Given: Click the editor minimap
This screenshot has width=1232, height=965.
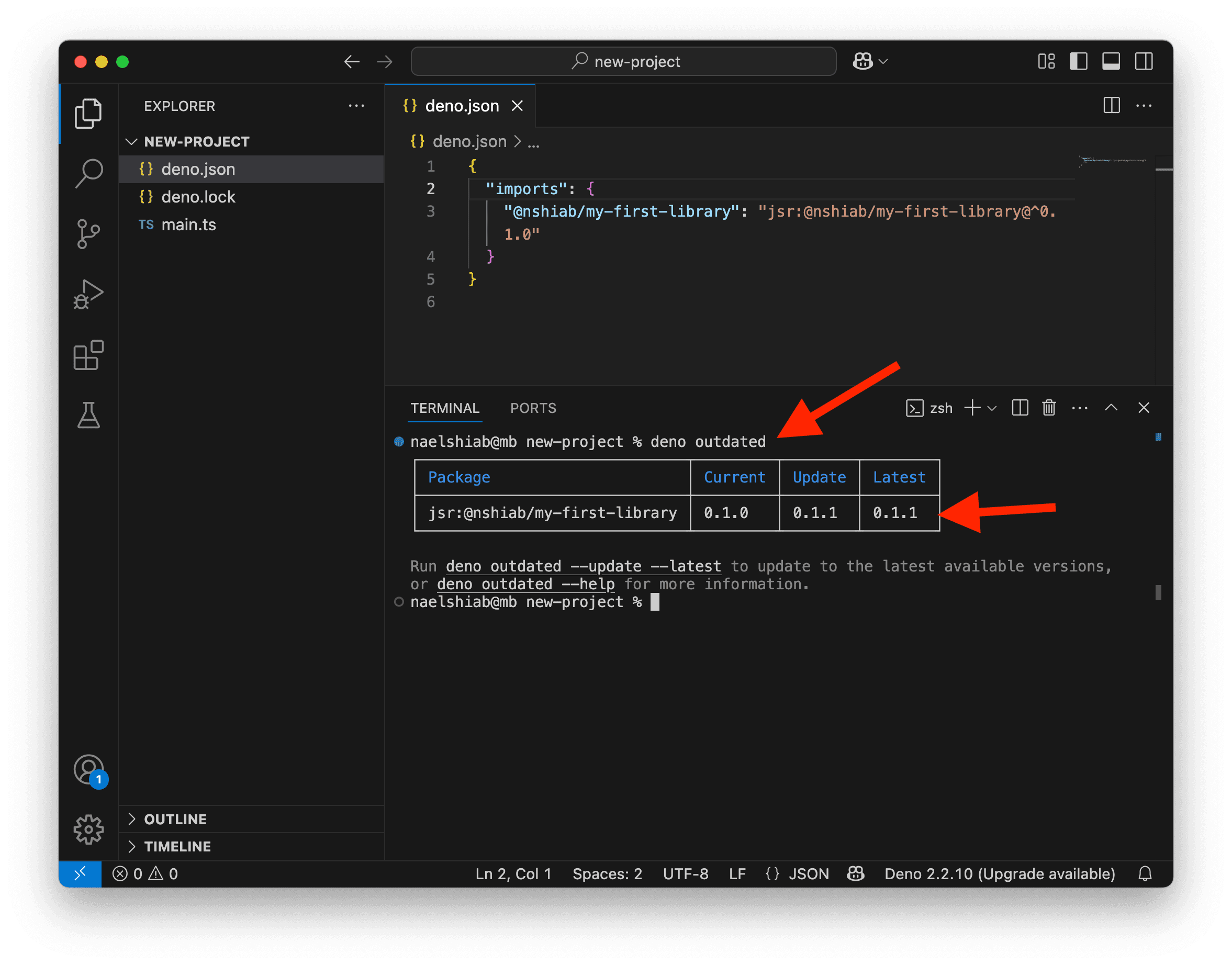Looking at the screenshot, I should point(1113,161).
